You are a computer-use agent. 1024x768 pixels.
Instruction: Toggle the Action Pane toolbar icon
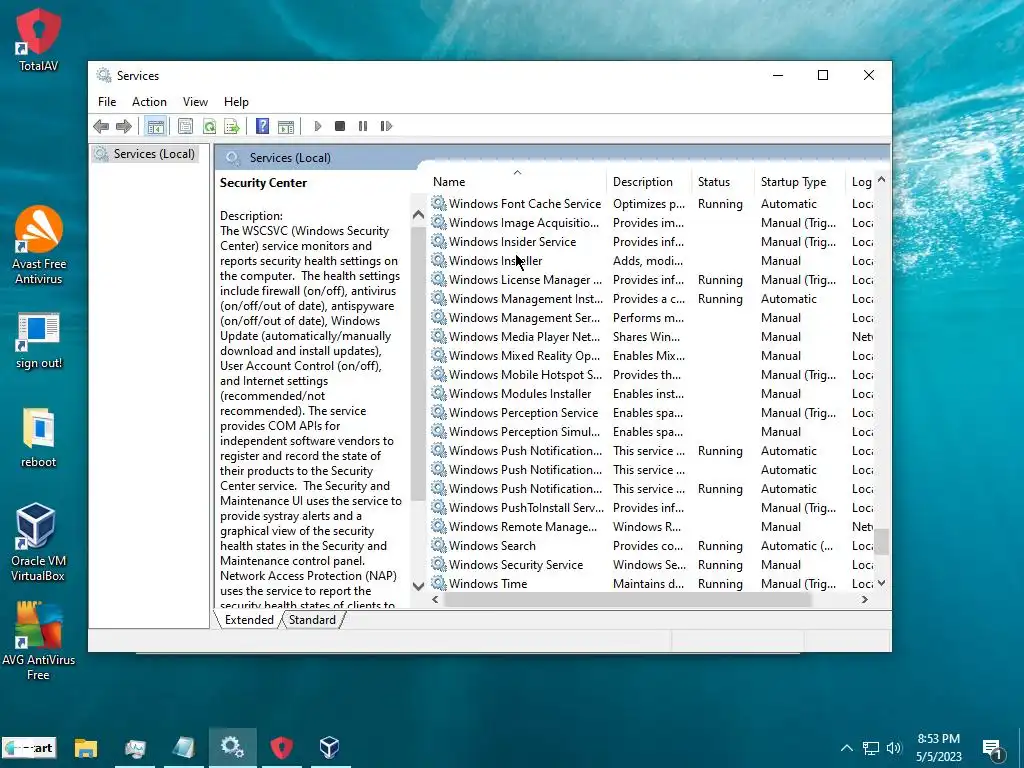point(286,127)
